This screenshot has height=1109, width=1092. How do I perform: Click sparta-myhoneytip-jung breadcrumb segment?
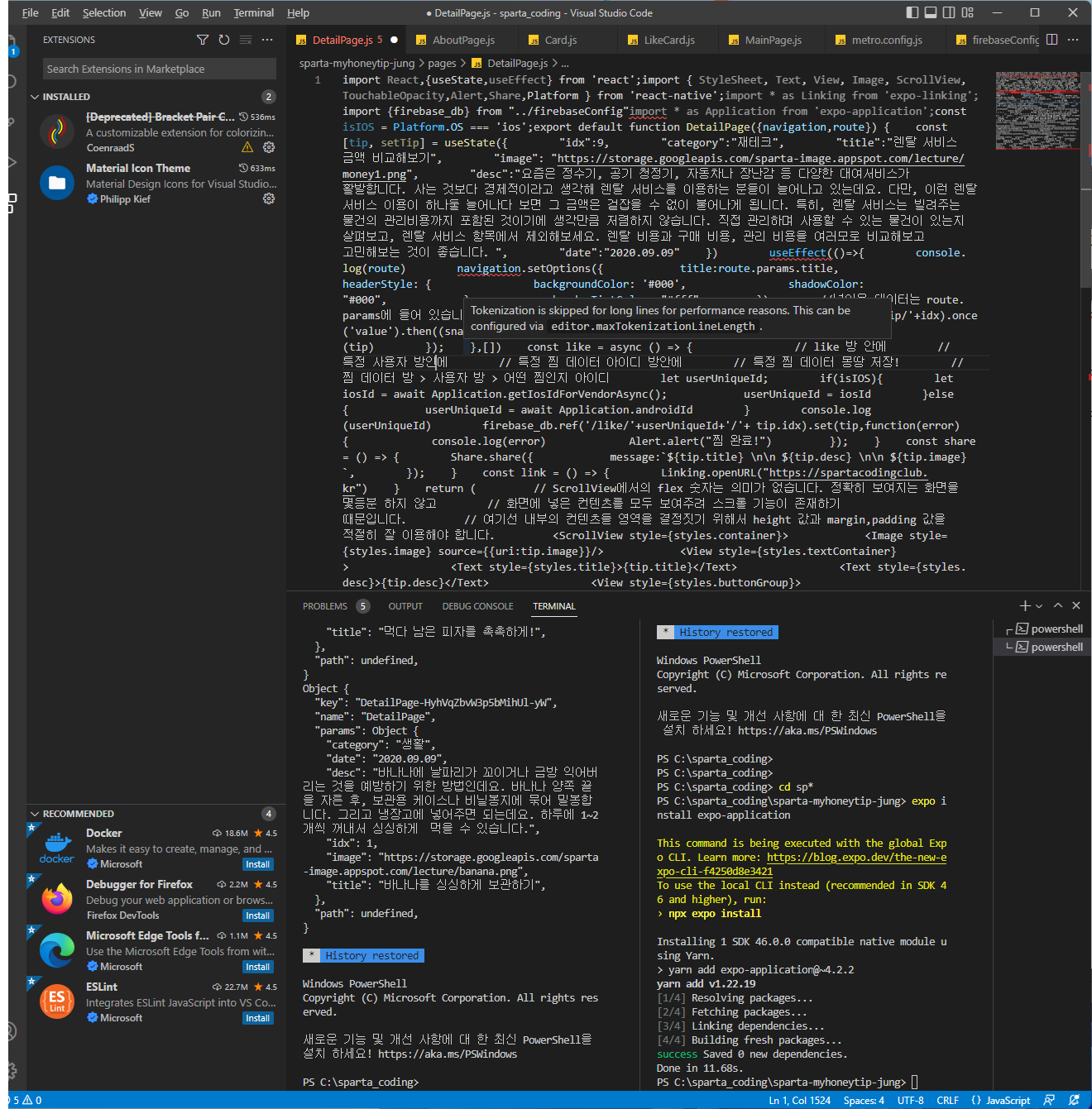[x=357, y=64]
